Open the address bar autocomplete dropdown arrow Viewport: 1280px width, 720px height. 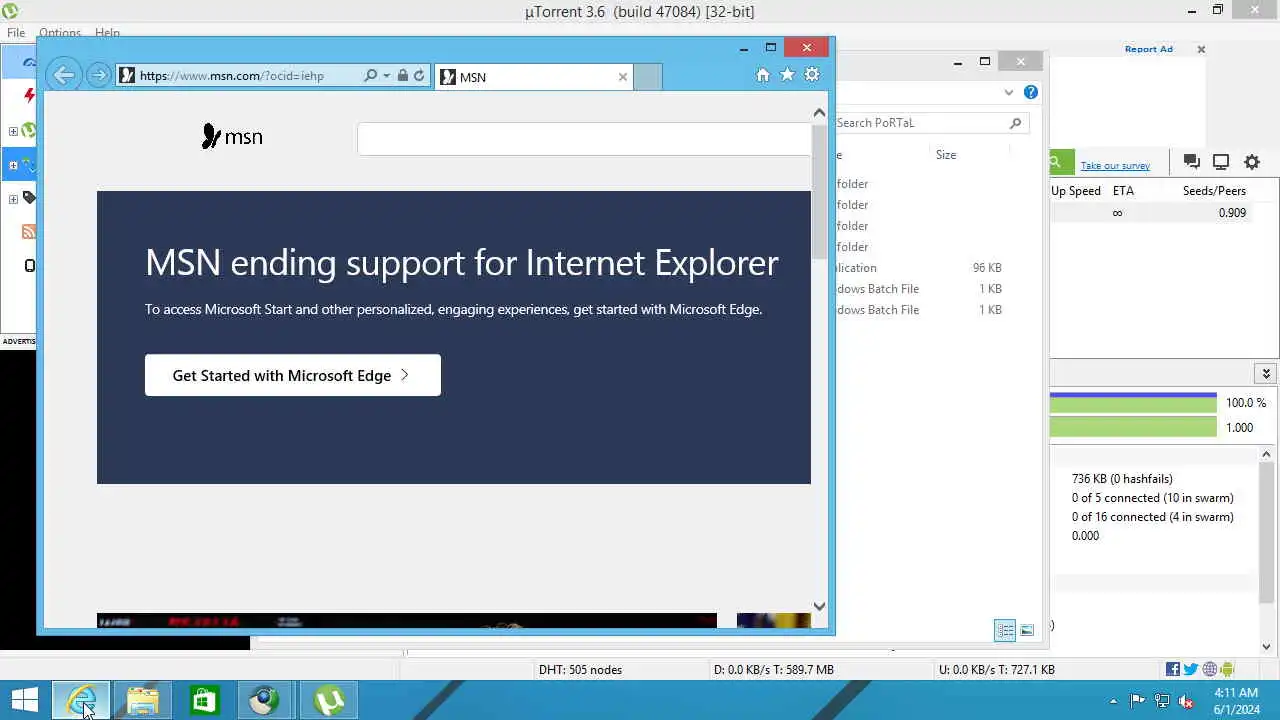point(386,75)
